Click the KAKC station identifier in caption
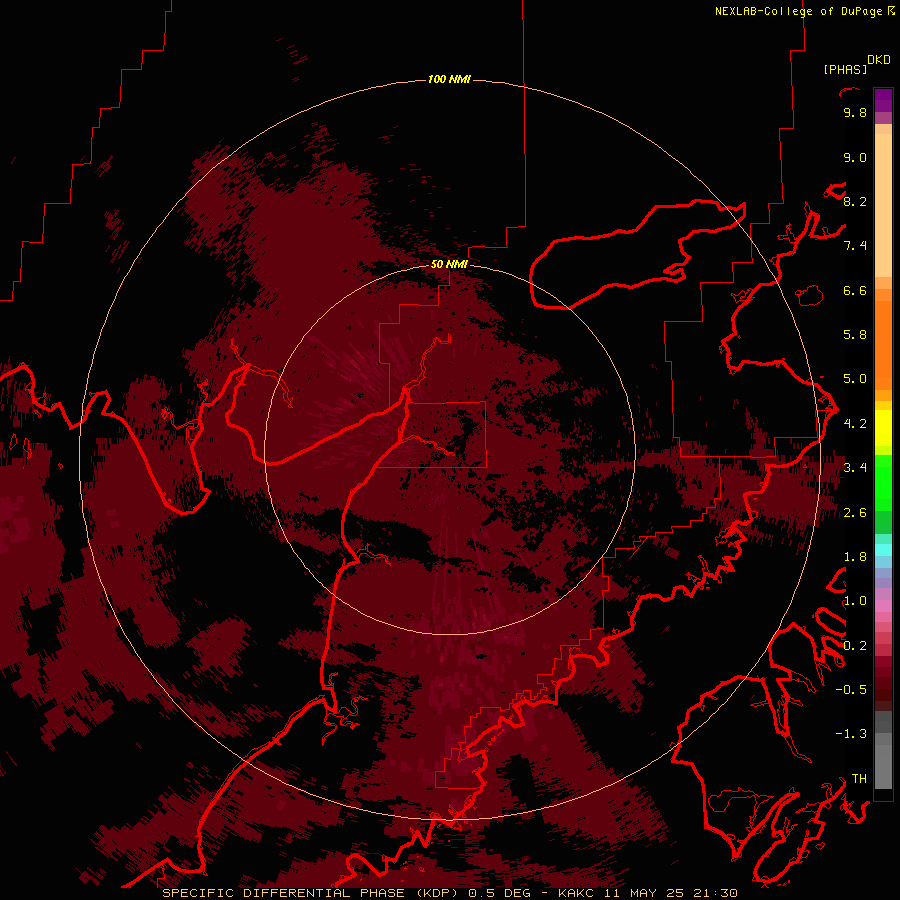This screenshot has width=900, height=900. click(577, 893)
